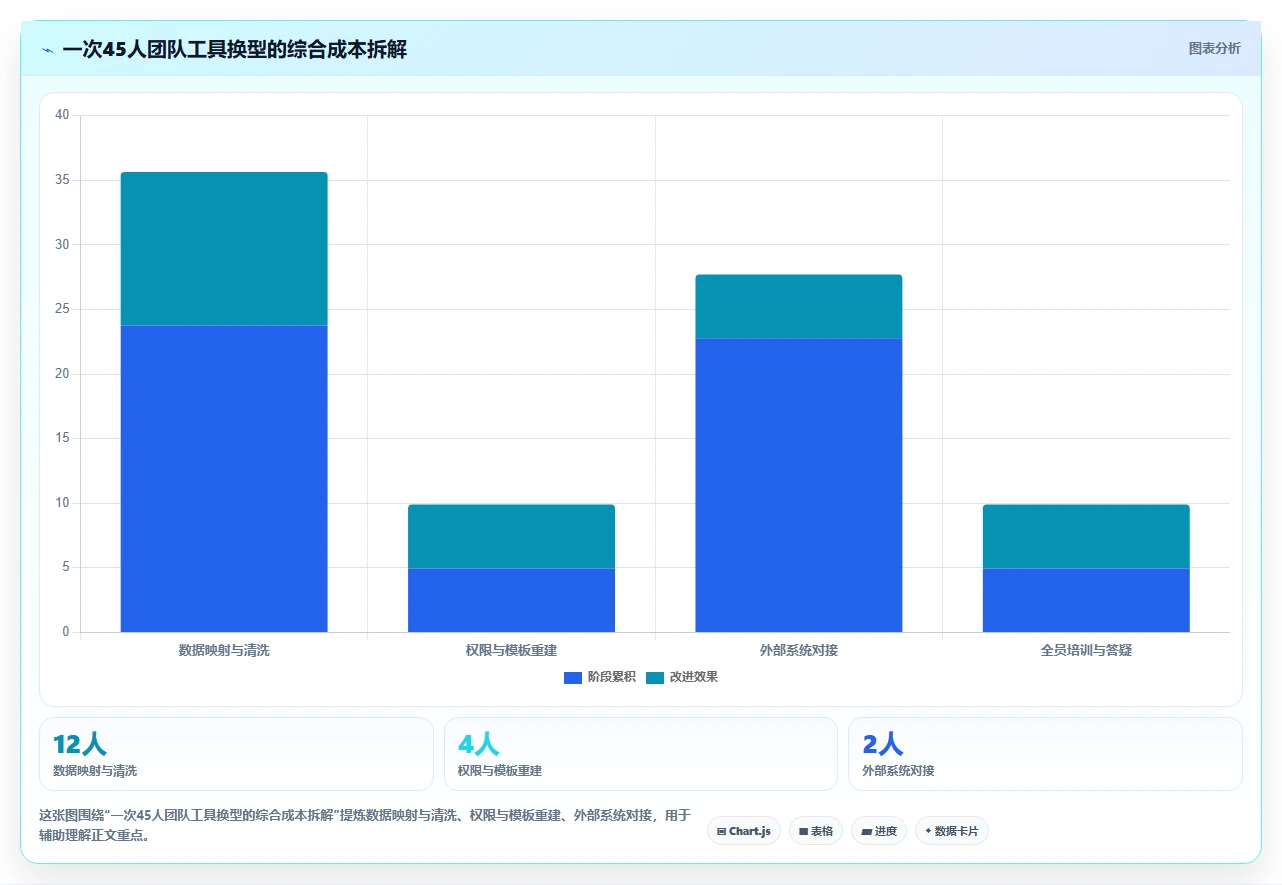Click the 12人 figure
Image resolution: width=1282 pixels, height=885 pixels.
tap(80, 744)
